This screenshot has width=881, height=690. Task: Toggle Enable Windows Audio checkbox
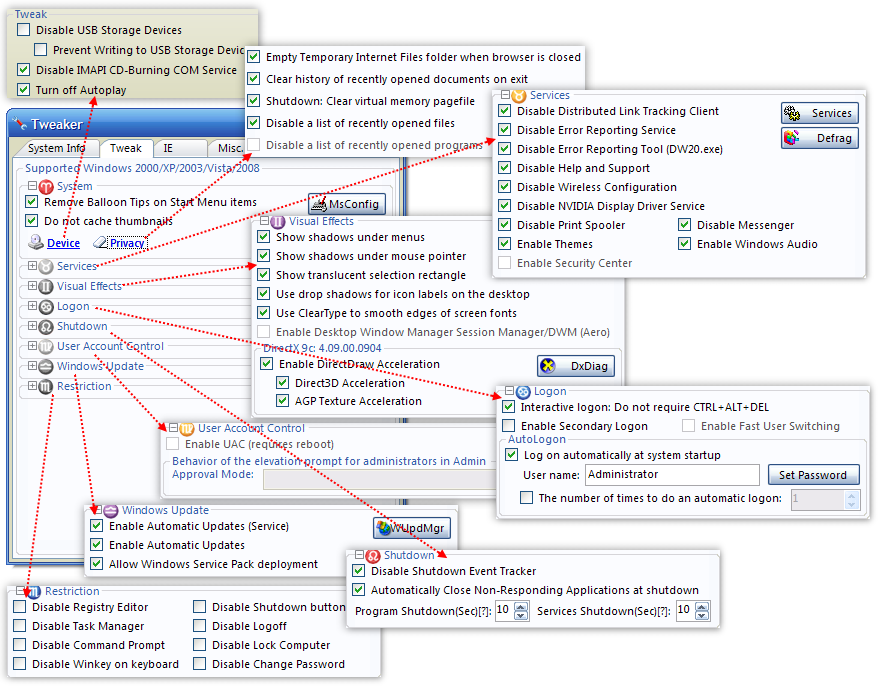click(684, 244)
